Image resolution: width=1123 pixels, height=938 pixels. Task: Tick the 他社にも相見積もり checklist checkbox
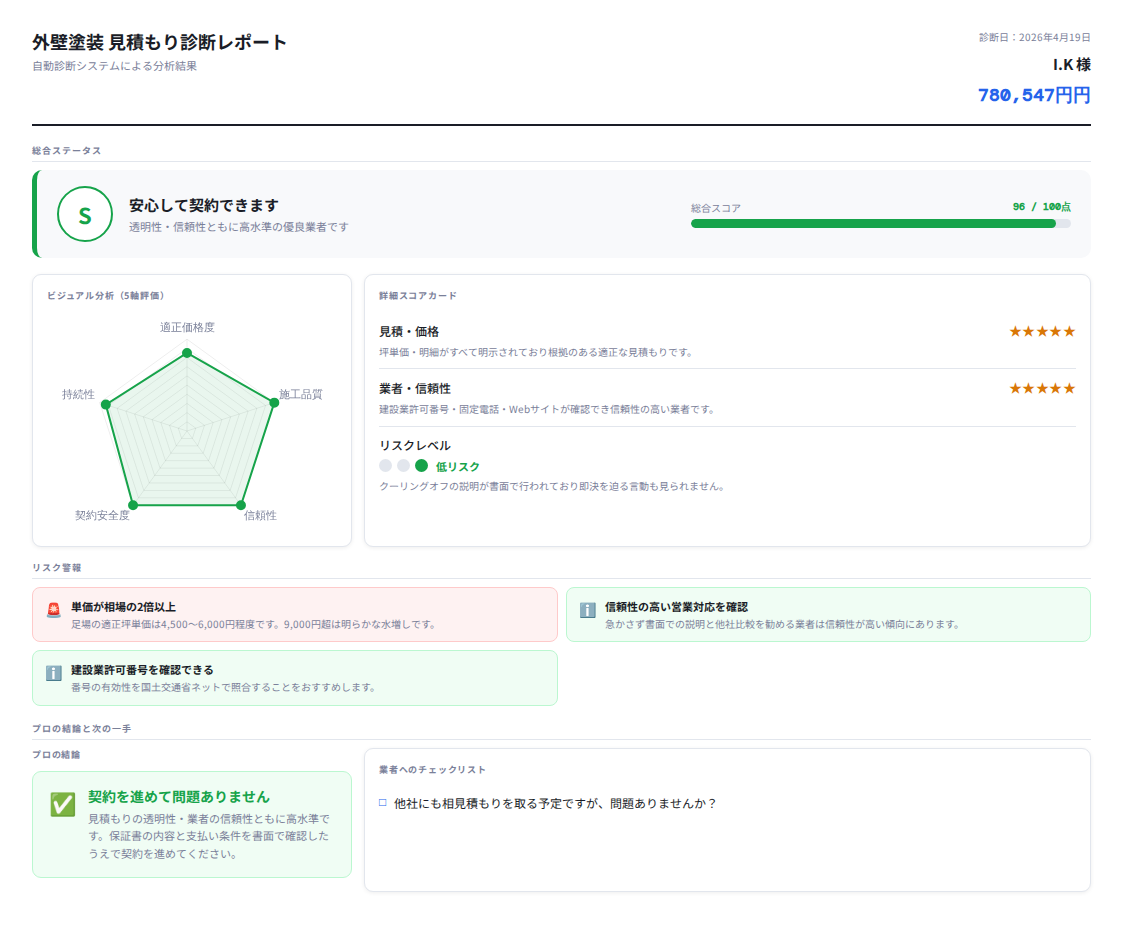382,803
